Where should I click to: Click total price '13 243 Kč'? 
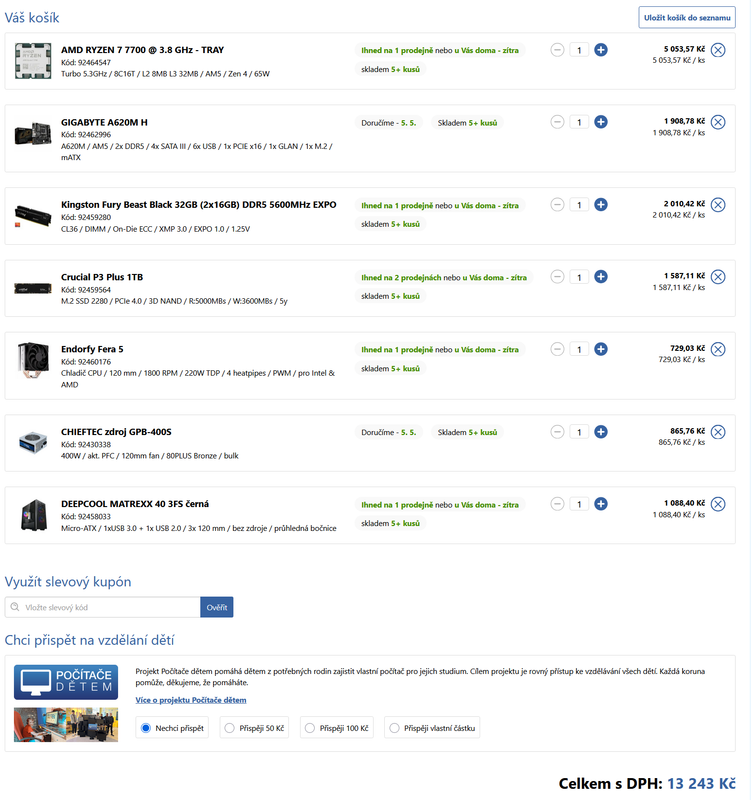pyautogui.click(x=702, y=783)
